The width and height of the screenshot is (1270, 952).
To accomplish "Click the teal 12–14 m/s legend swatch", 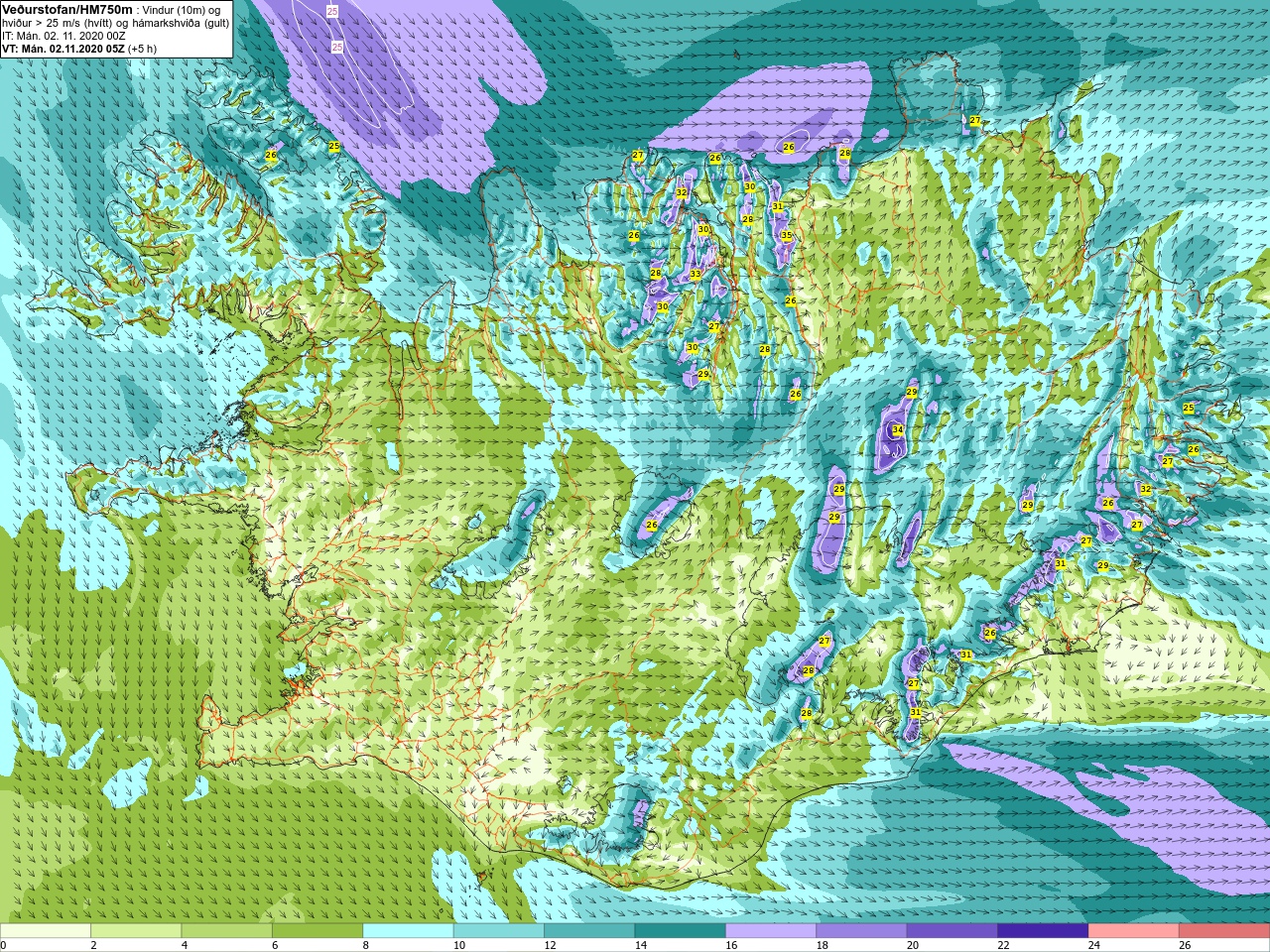I will 589,930.
